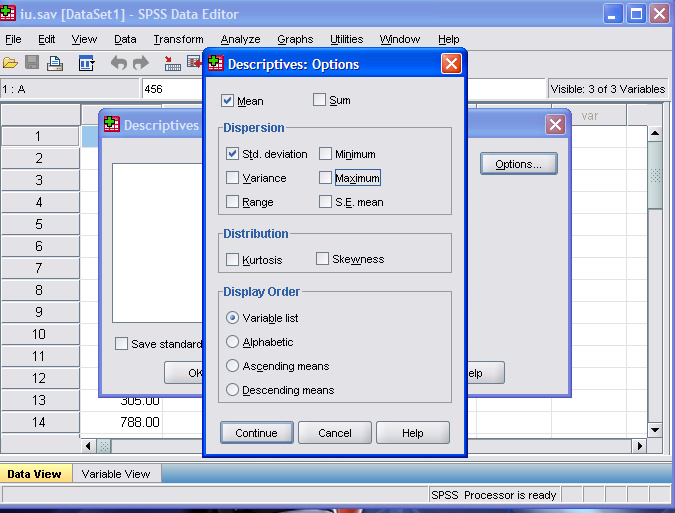
Task: Select row header 5
Action: (x=40, y=224)
